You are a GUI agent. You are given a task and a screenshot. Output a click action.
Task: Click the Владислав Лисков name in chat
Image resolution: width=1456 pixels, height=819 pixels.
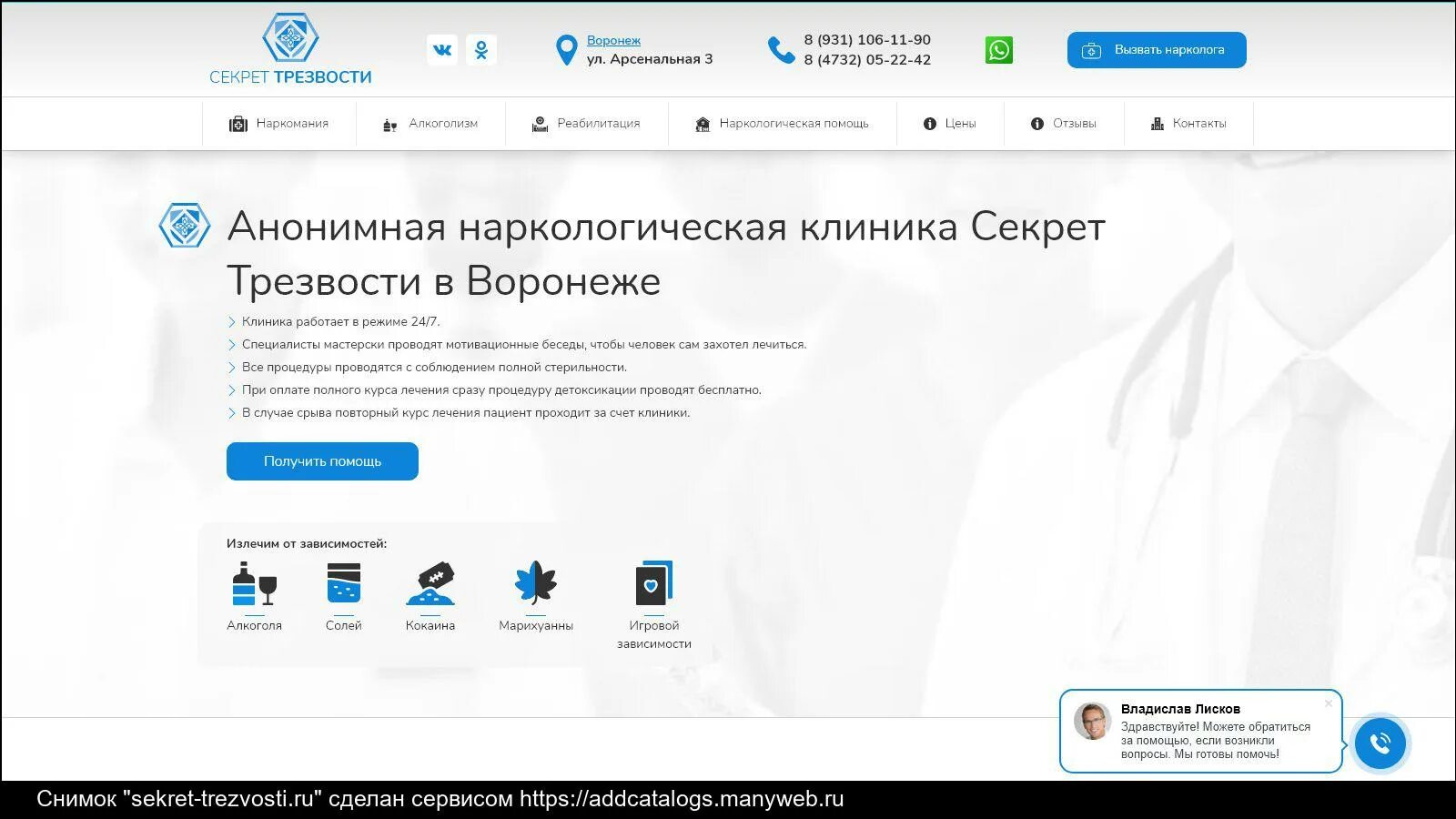(1180, 709)
